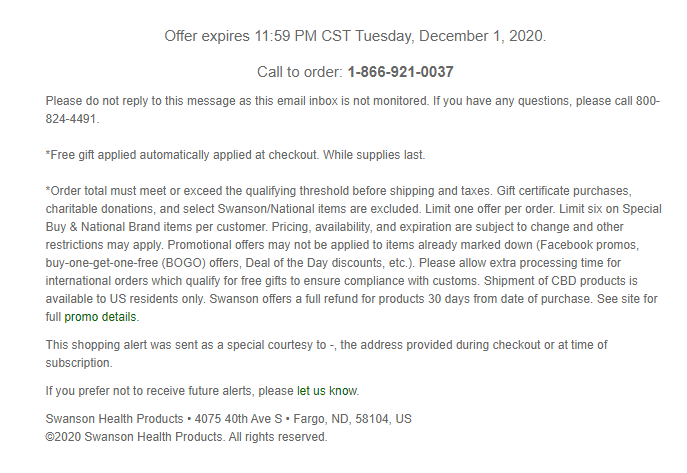Select the "Offer expires" words in heading
Viewport: 687px width, 473px height.
point(207,36)
